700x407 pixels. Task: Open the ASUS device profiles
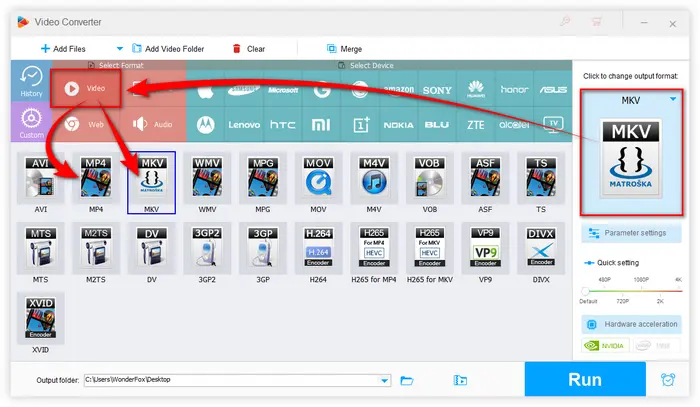pos(553,90)
